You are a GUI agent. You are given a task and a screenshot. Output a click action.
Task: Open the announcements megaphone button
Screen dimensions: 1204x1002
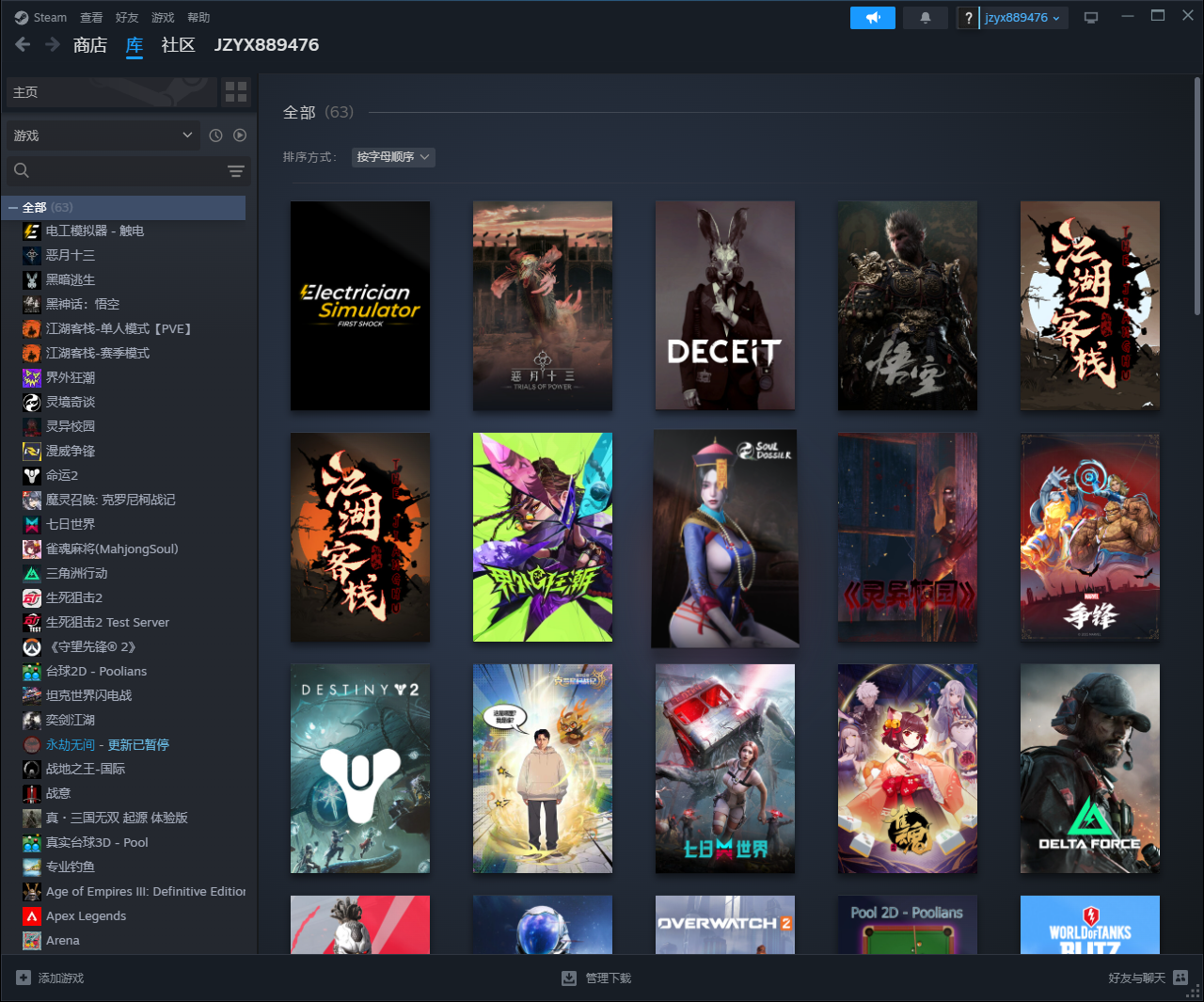pyautogui.click(x=873, y=18)
